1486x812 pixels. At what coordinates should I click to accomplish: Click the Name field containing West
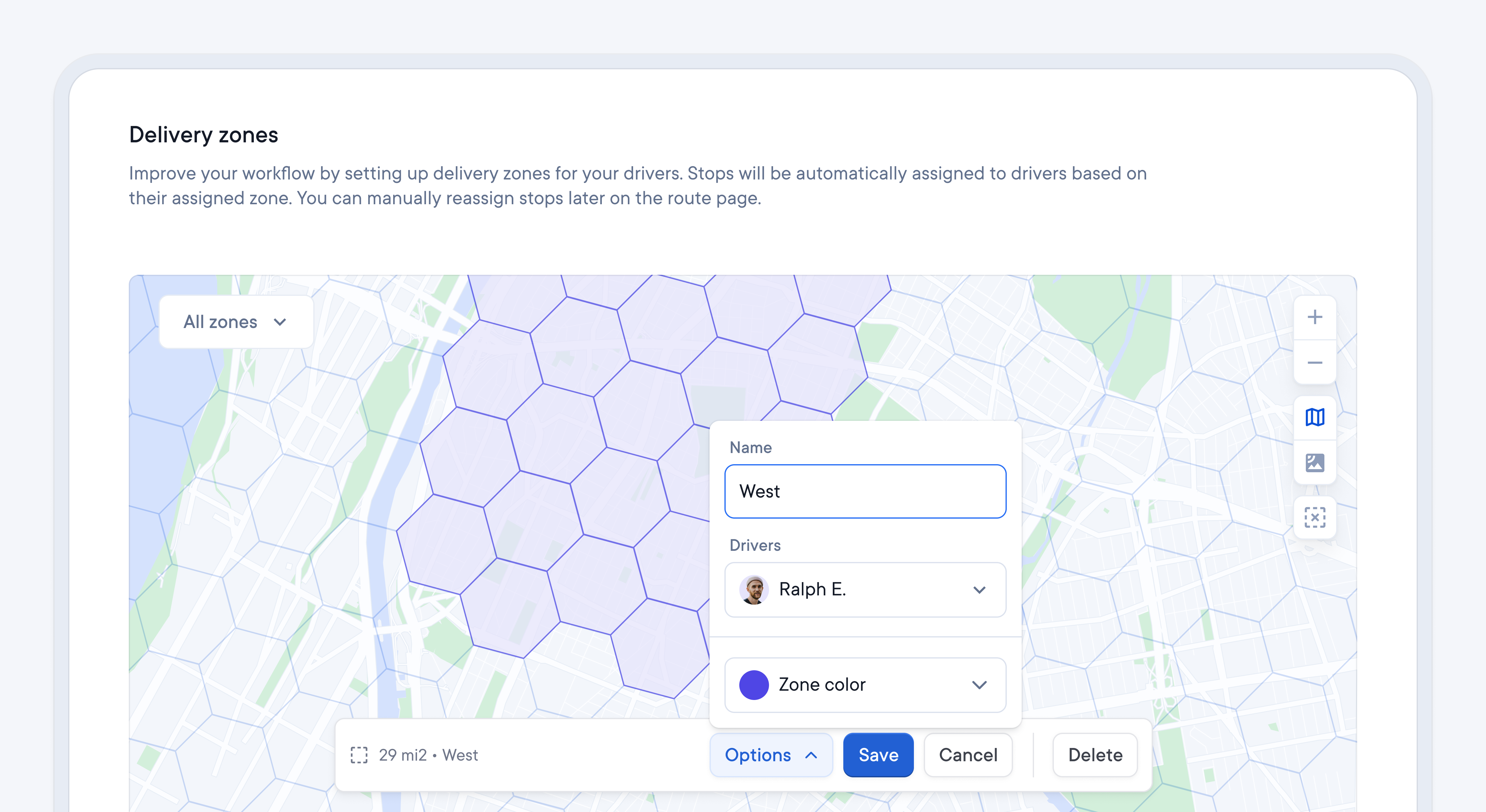pos(865,491)
